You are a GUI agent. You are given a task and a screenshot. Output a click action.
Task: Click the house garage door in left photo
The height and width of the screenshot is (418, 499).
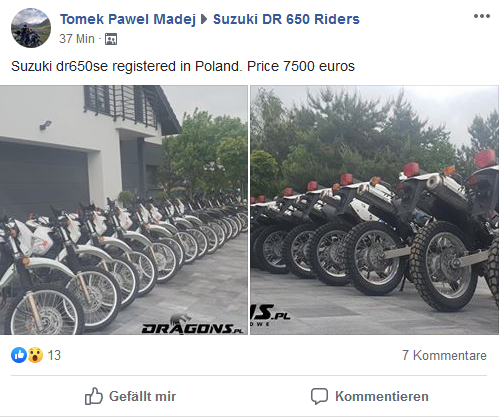[44, 178]
